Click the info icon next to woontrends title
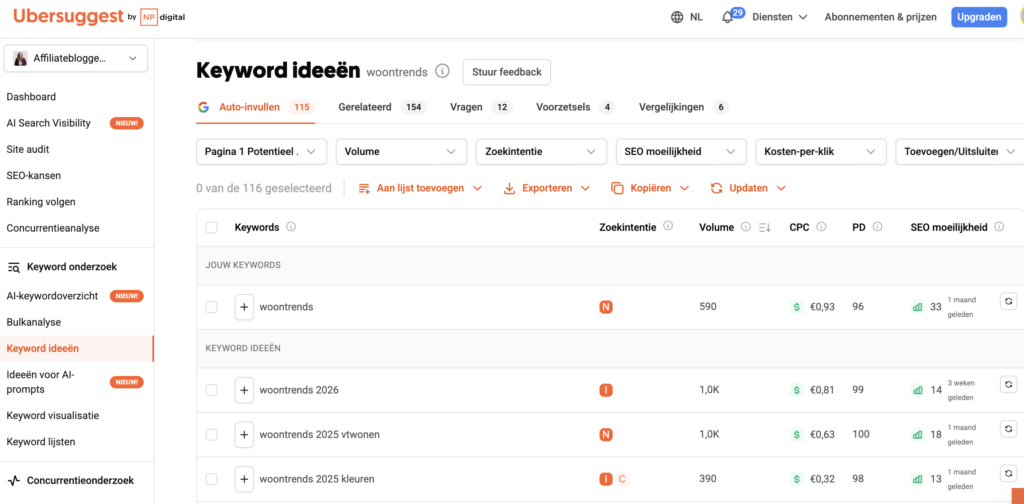 click(x=442, y=72)
